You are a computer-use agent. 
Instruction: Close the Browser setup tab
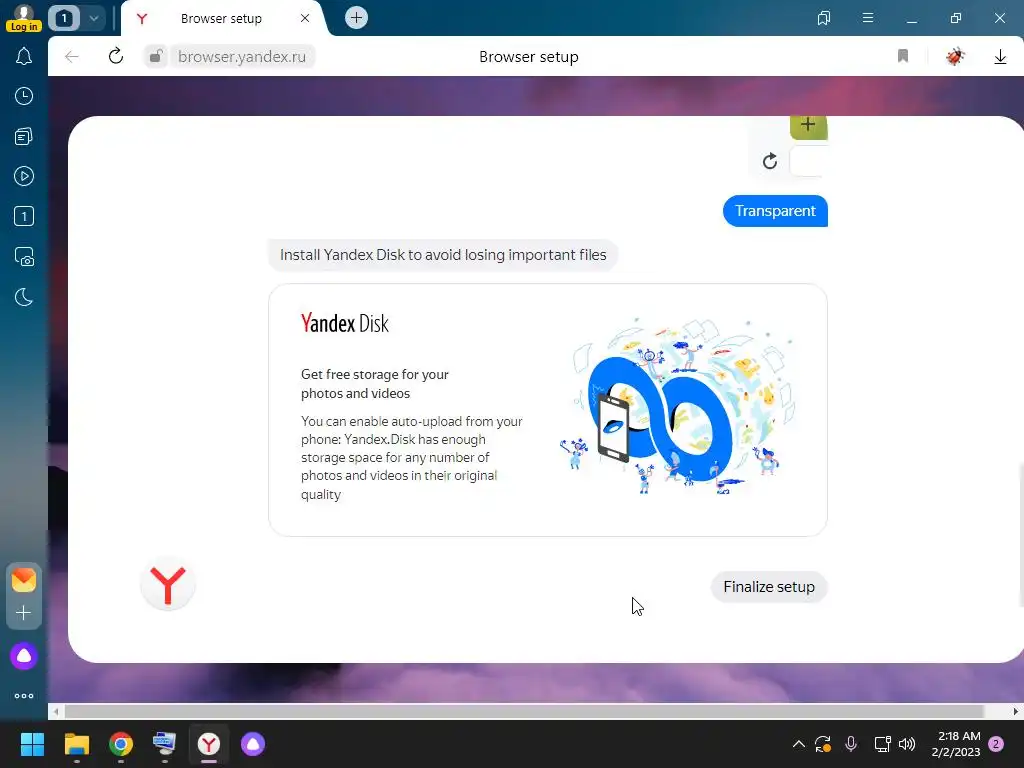tap(305, 18)
